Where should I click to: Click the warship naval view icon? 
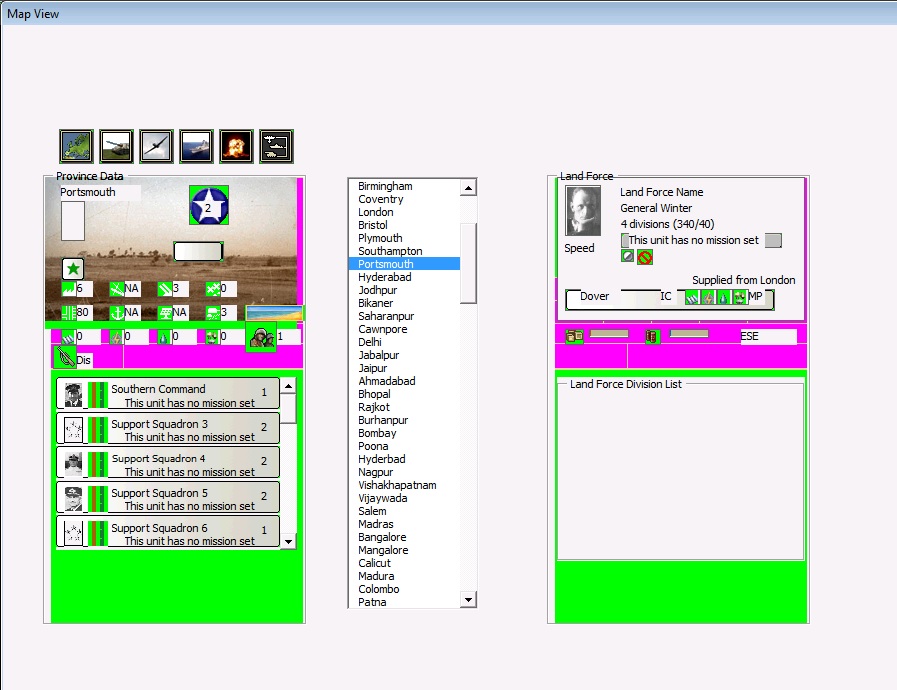[x=196, y=146]
